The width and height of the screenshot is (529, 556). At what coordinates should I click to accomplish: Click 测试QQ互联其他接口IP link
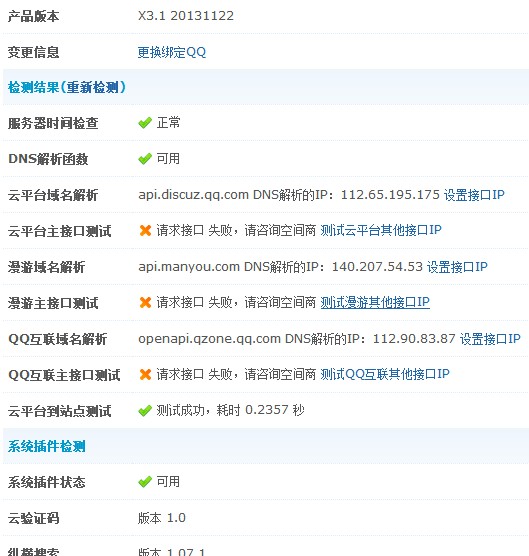[385, 374]
